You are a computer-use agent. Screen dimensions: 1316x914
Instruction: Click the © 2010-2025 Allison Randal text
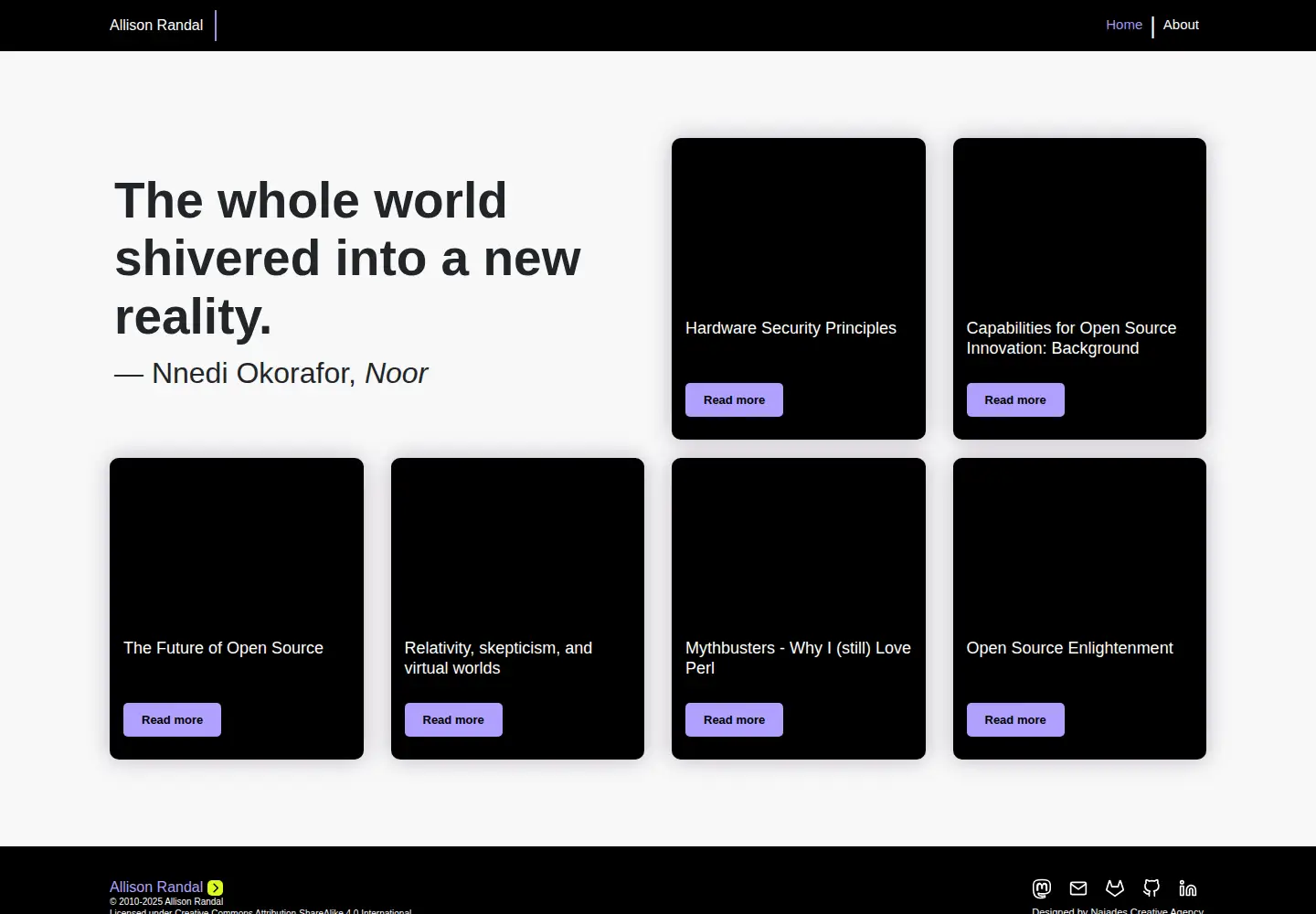166,901
